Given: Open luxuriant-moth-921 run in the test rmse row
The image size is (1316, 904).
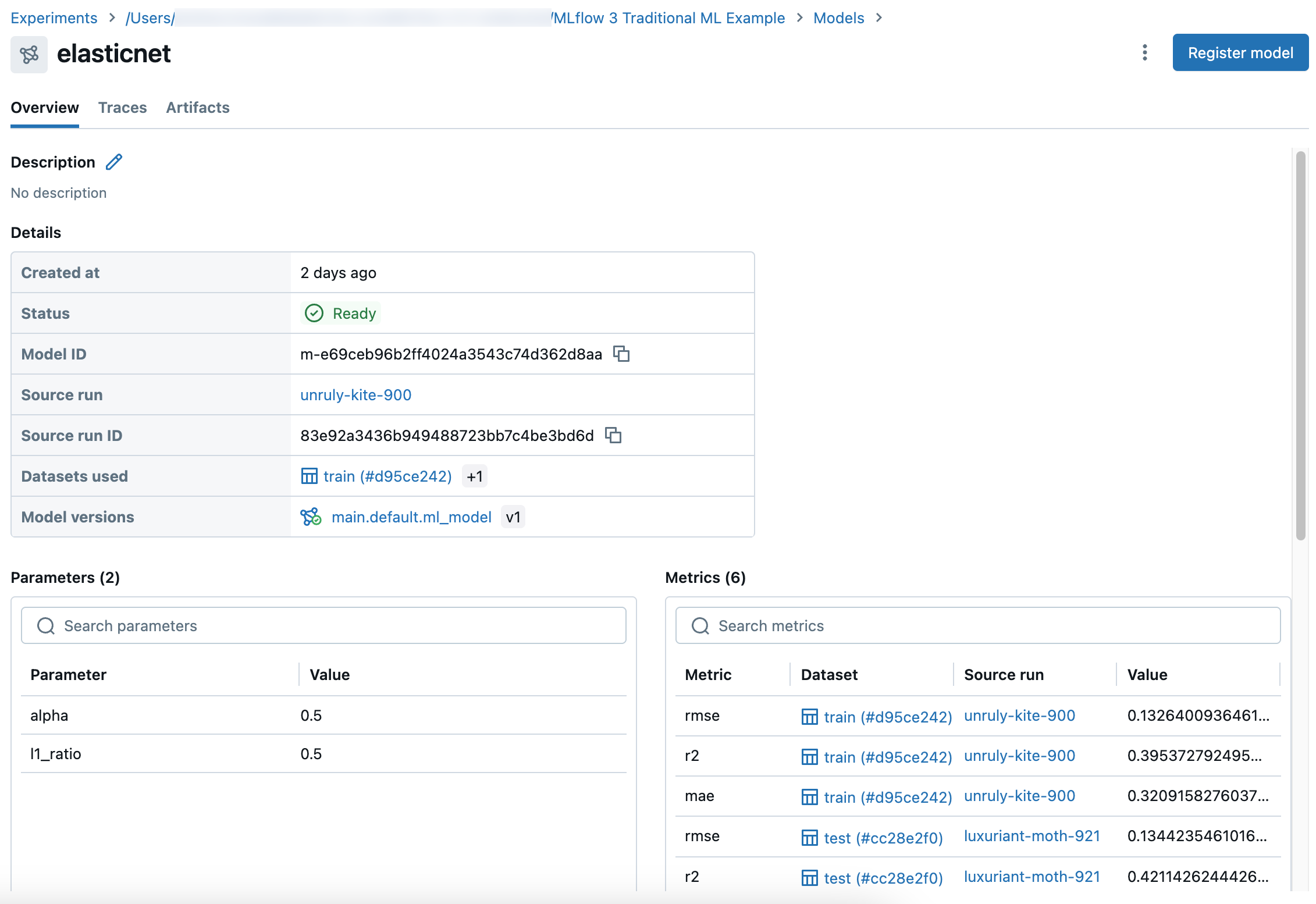Looking at the screenshot, I should (1032, 836).
